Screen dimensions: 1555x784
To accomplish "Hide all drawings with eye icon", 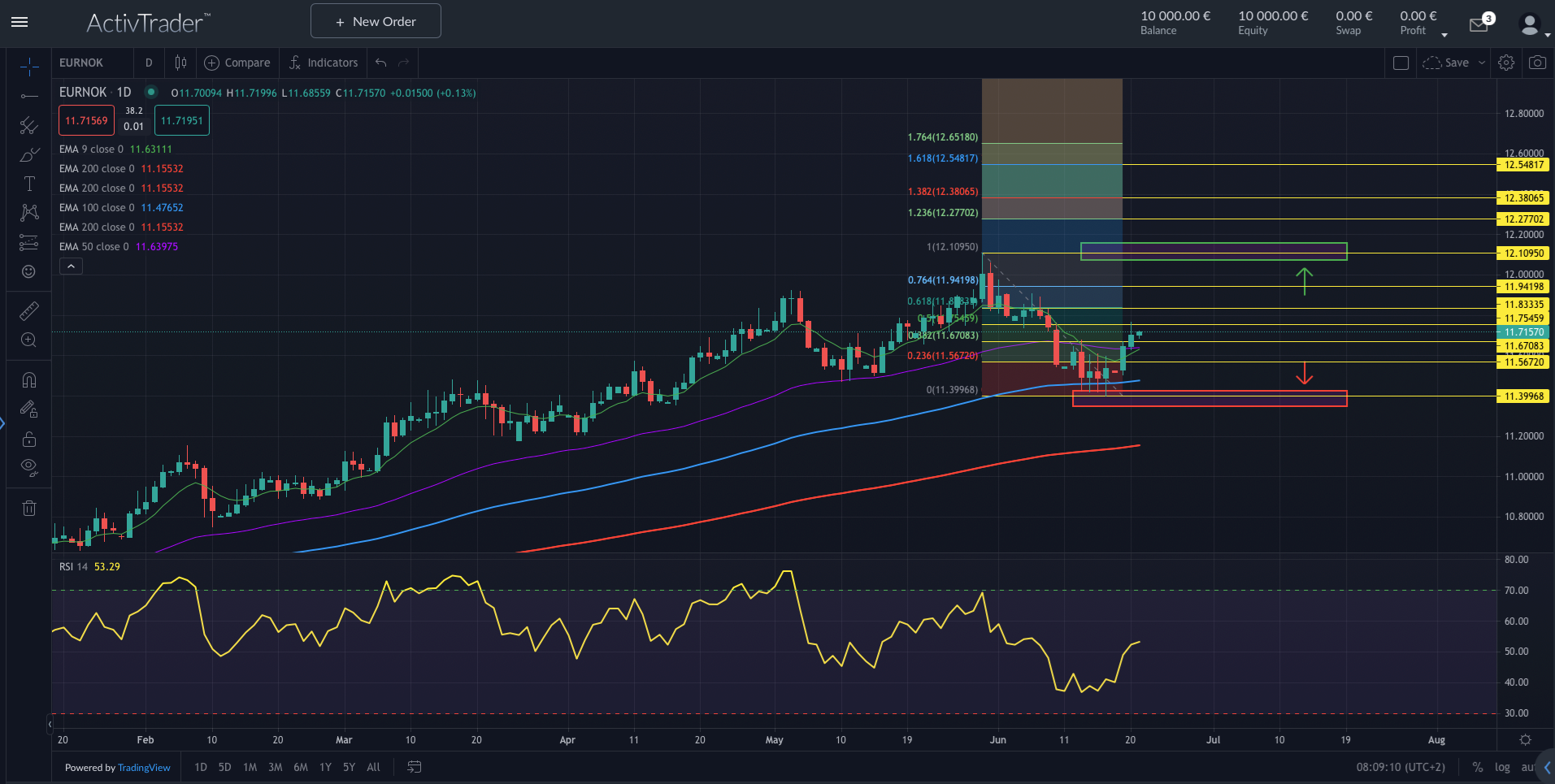I will click(29, 467).
